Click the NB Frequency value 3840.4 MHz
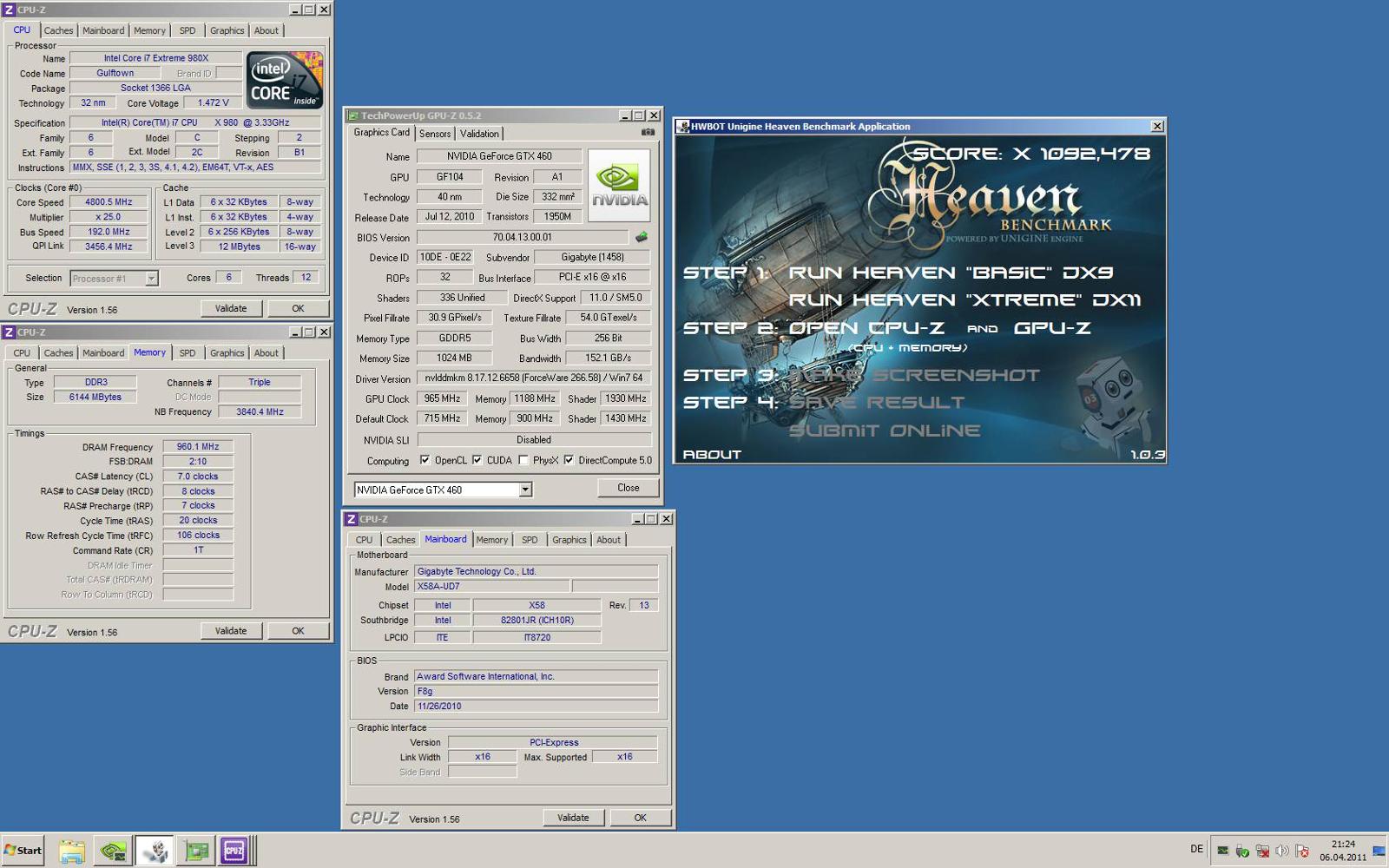This screenshot has height=868, width=1389. coord(260,411)
